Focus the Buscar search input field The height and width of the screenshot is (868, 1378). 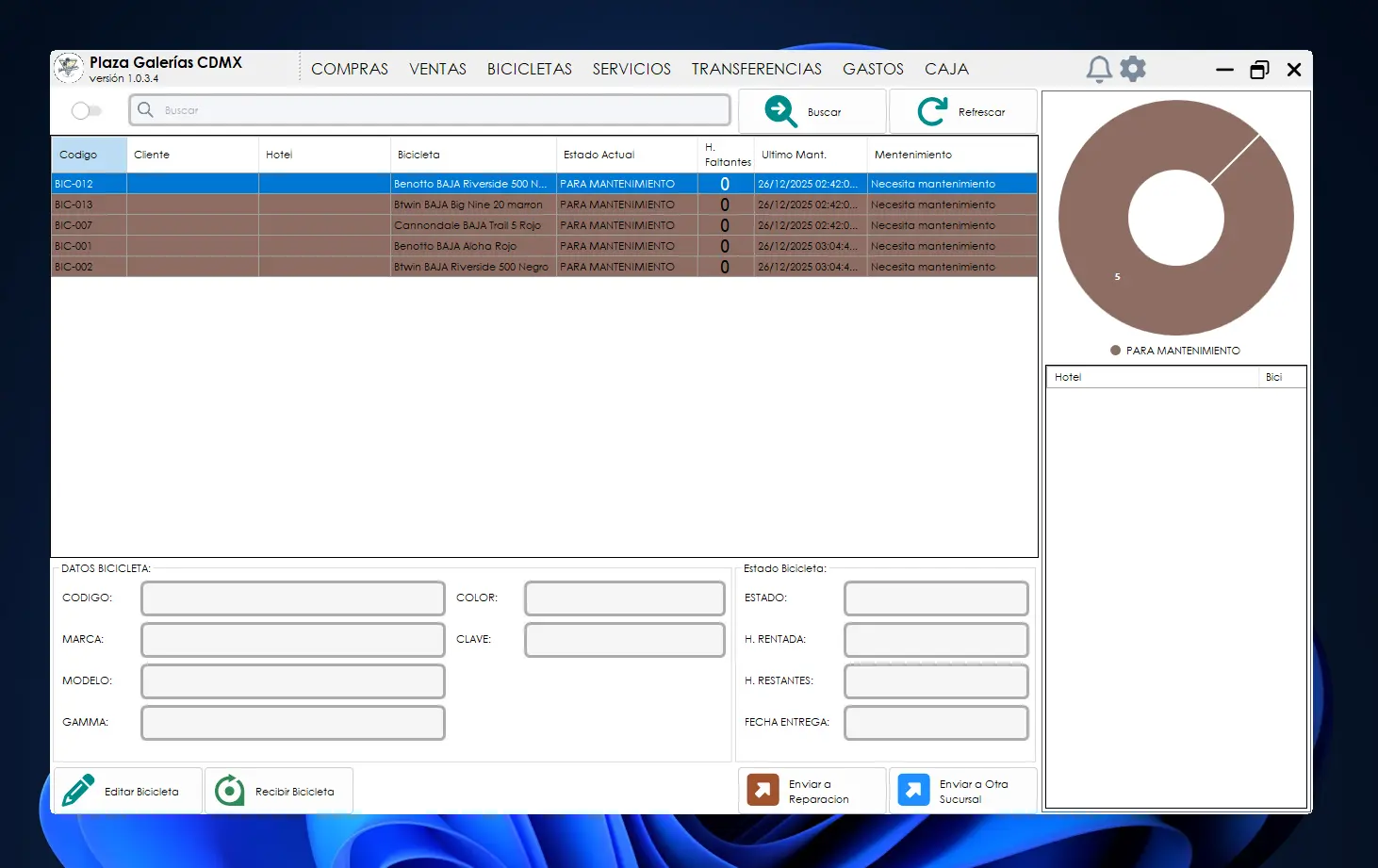430,110
